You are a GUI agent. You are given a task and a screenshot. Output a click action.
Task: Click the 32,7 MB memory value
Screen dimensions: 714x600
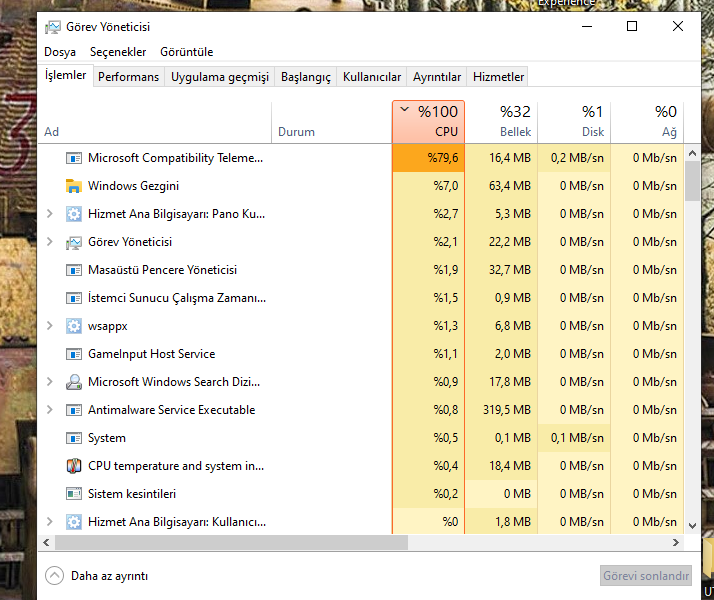pyautogui.click(x=510, y=270)
